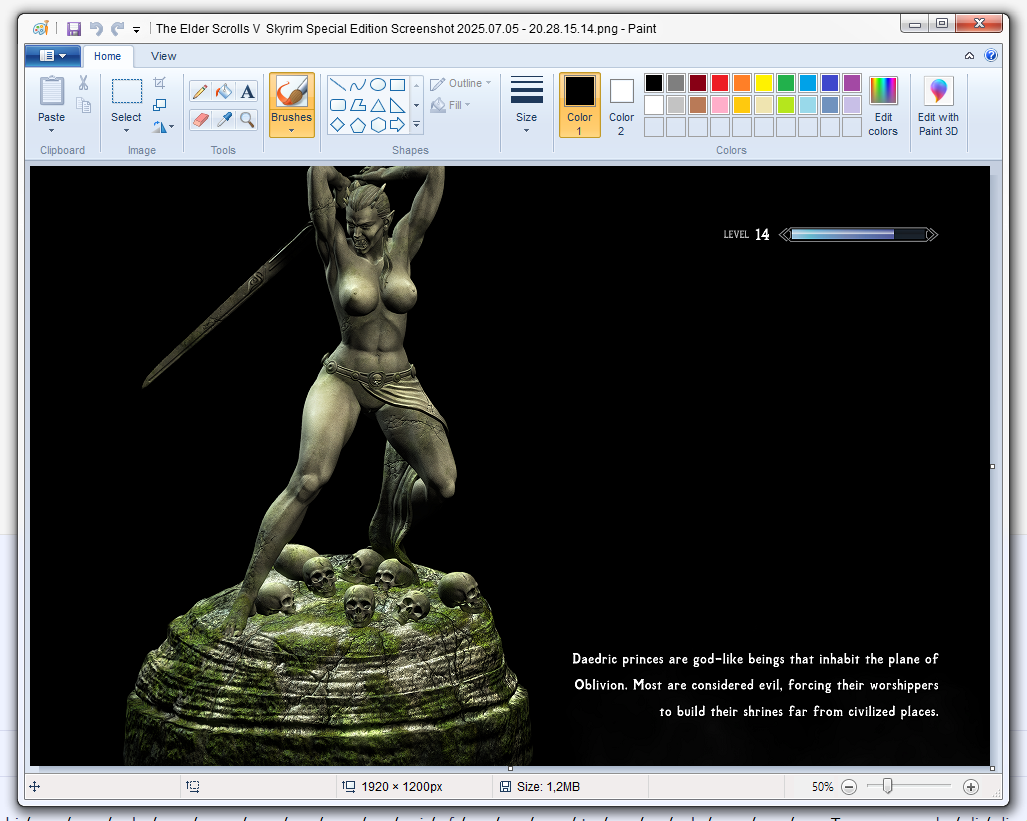The width and height of the screenshot is (1027, 821).
Task: Open Paint Help question mark icon
Action: [991, 56]
